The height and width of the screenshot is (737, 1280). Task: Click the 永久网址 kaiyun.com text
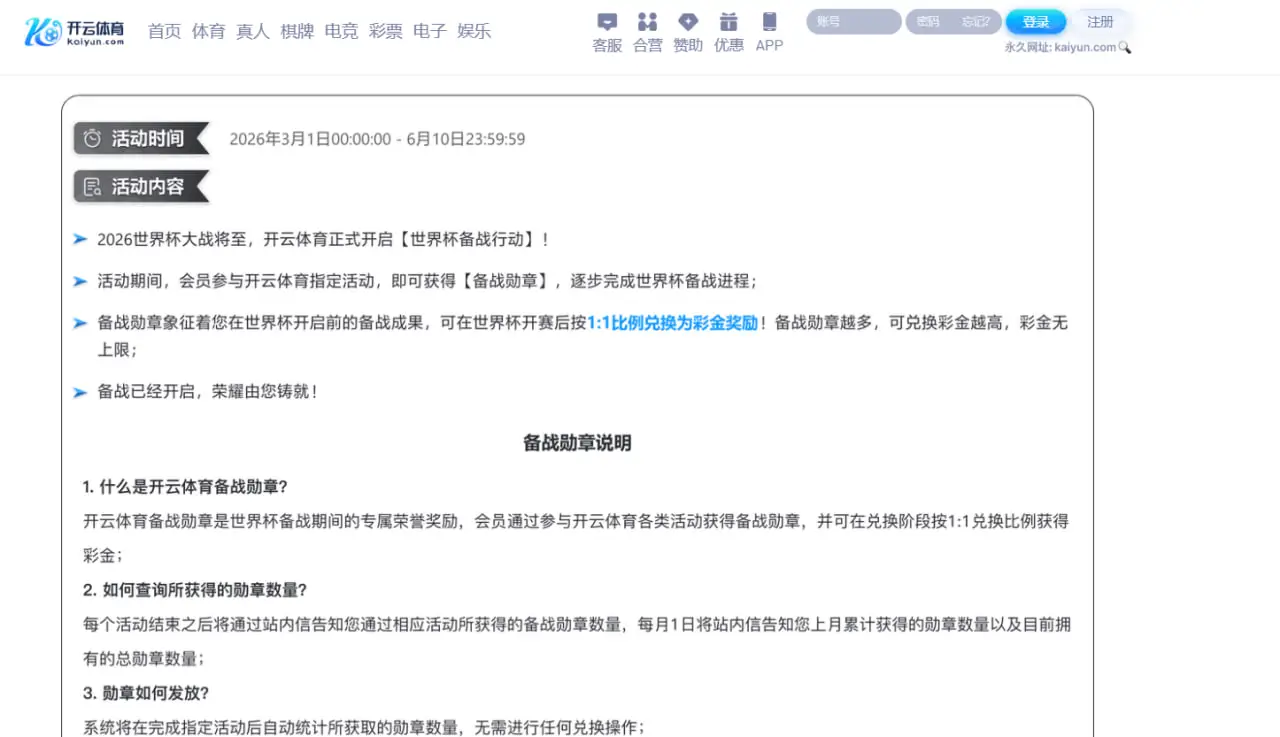1060,47
